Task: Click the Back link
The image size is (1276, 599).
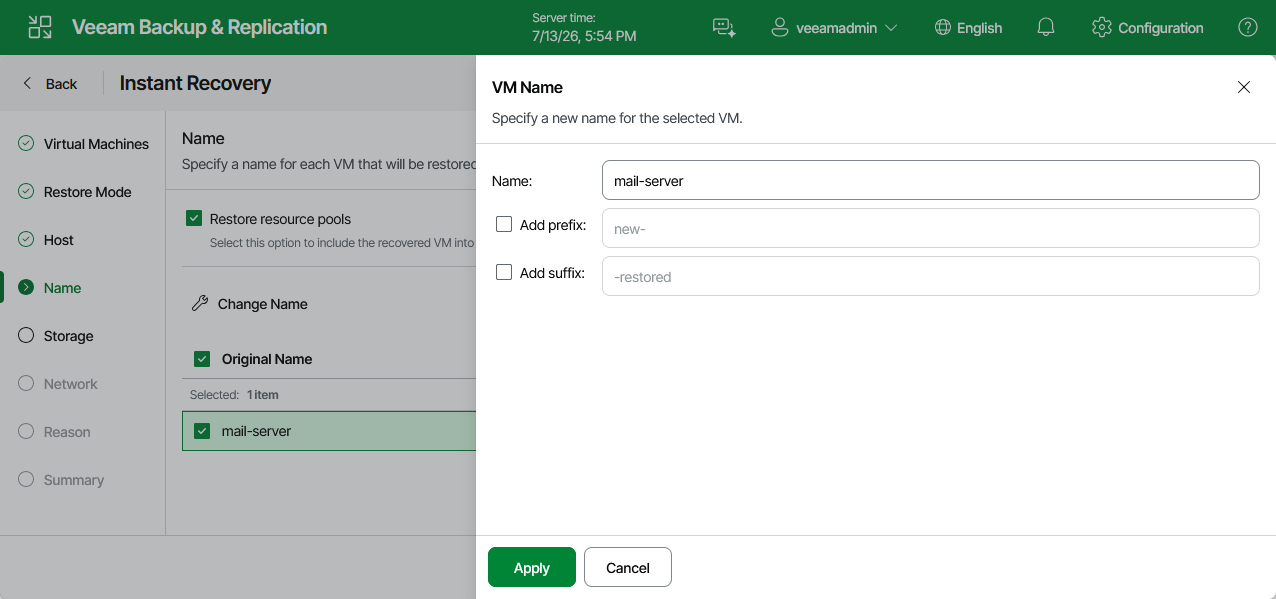Action: 61,84
